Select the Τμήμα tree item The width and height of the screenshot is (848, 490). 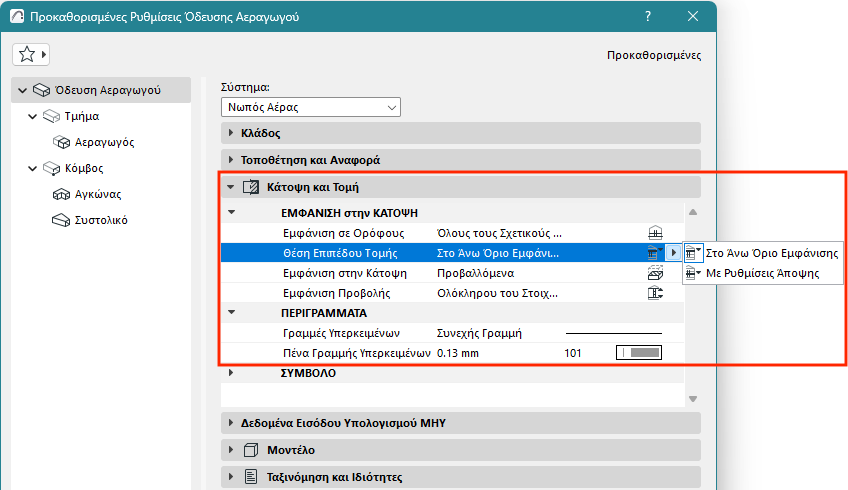[x=82, y=116]
